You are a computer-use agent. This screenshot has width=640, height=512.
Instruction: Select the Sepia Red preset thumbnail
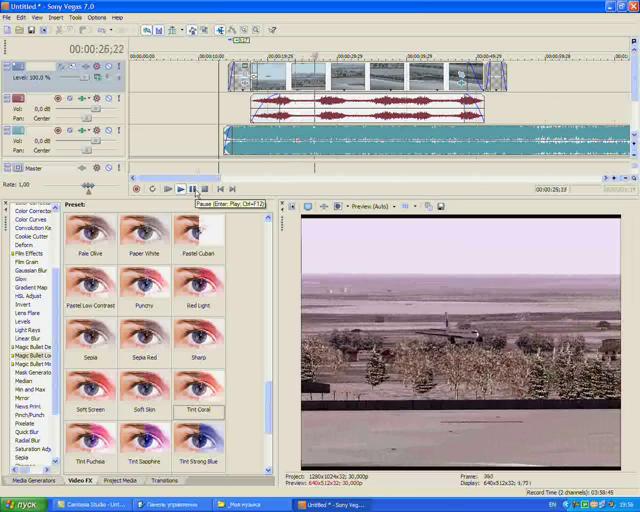pyautogui.click(x=144, y=336)
